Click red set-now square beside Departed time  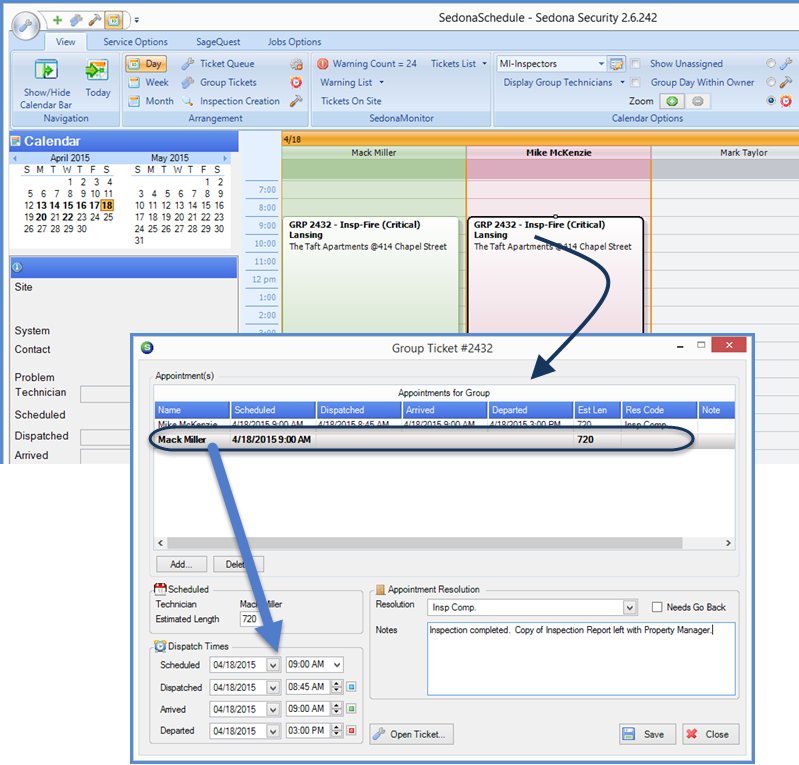click(x=351, y=731)
